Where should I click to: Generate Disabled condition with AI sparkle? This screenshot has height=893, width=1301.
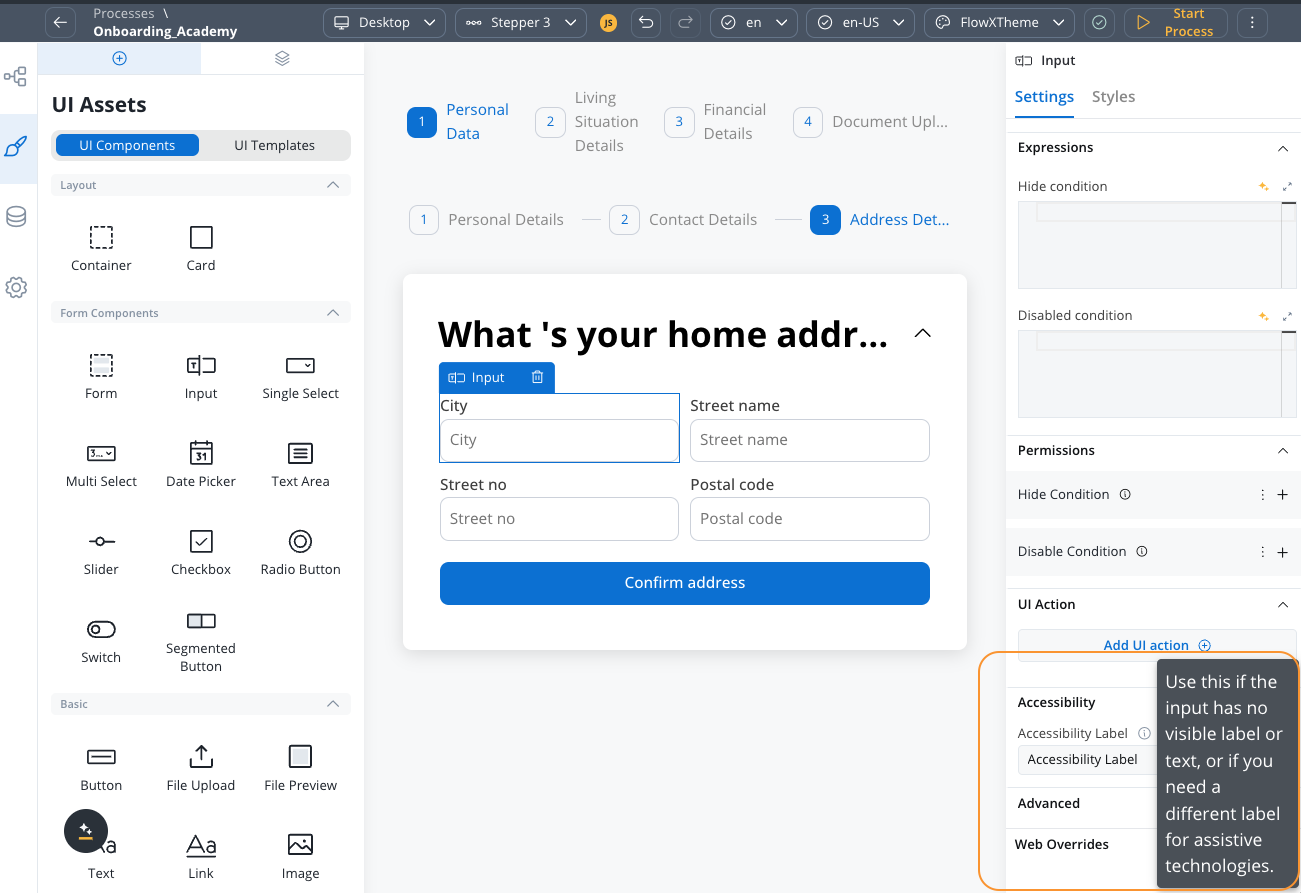pyautogui.click(x=1263, y=316)
